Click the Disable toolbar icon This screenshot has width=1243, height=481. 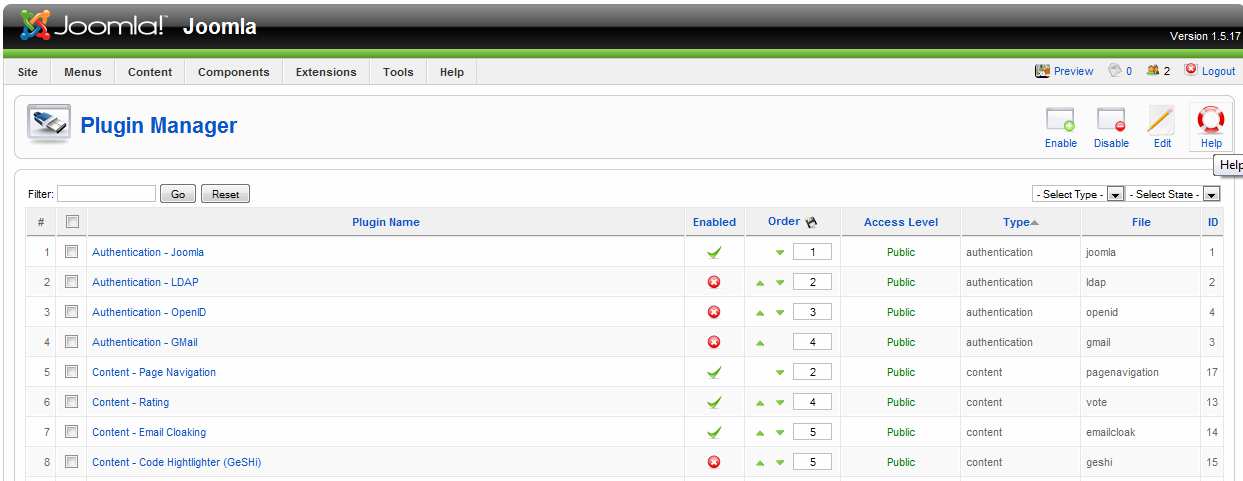click(1111, 120)
